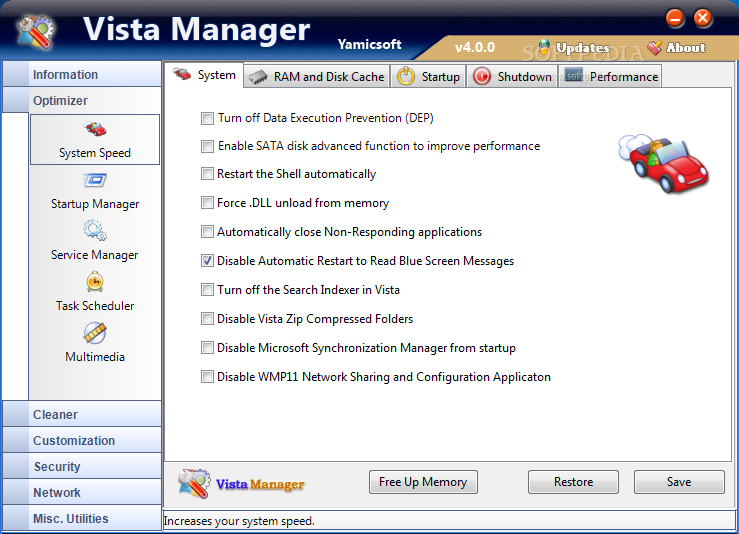The height and width of the screenshot is (534, 739).
Task: Enable Automatically close Non-Responding applications
Action: pyautogui.click(x=207, y=231)
